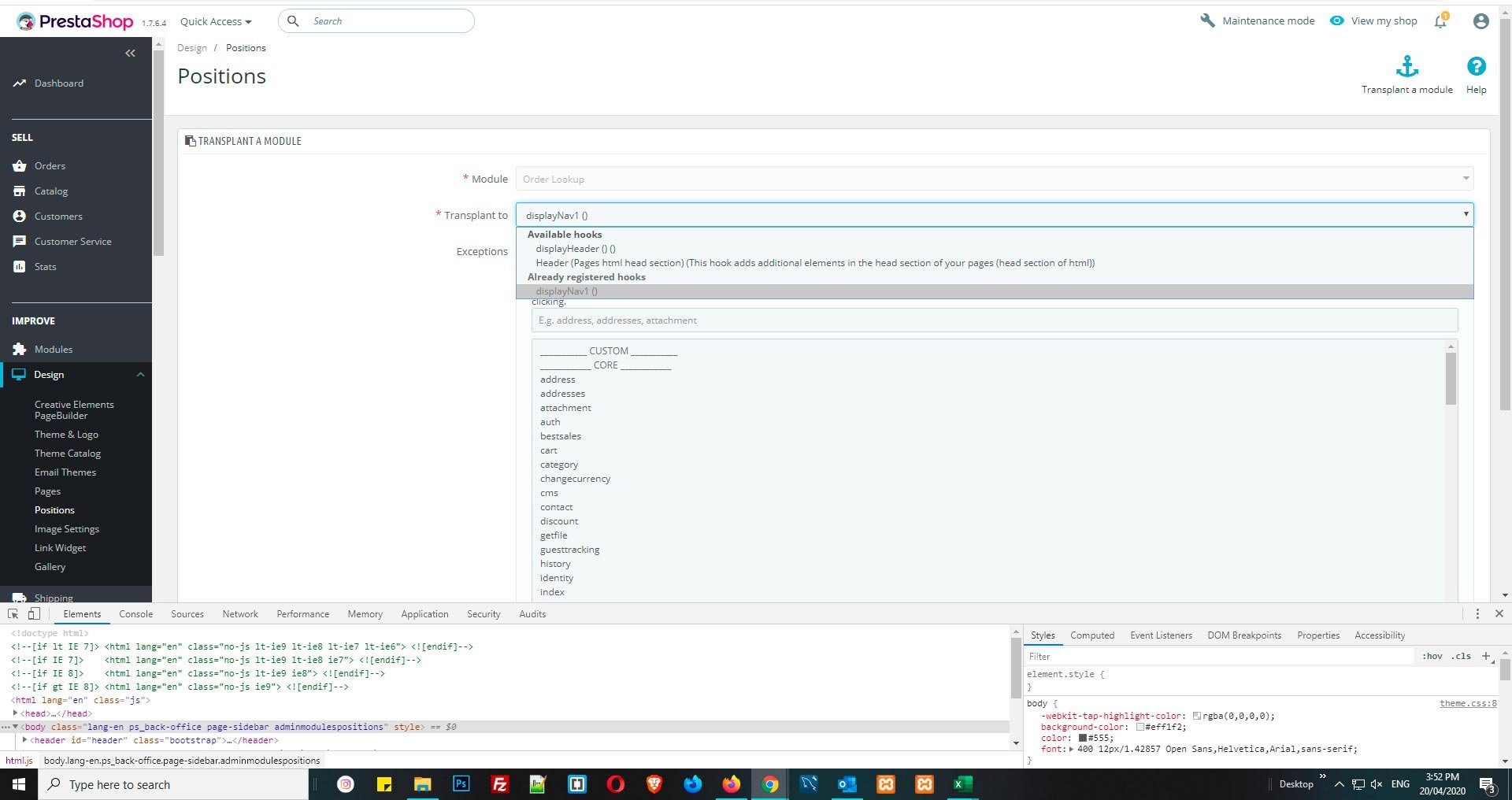Open Help via the question mark icon
This screenshot has width=1512, height=800.
point(1477,66)
